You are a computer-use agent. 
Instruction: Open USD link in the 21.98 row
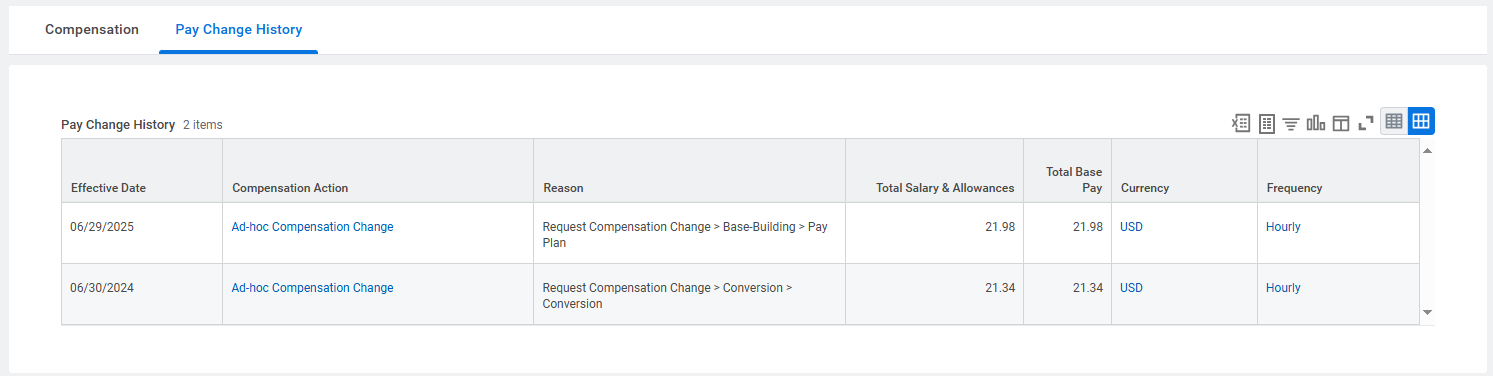(x=1131, y=227)
